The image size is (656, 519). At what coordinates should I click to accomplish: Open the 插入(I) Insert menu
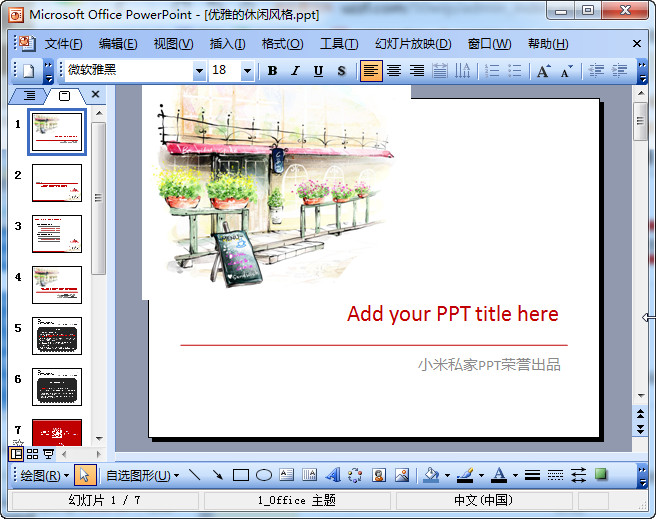(x=227, y=44)
